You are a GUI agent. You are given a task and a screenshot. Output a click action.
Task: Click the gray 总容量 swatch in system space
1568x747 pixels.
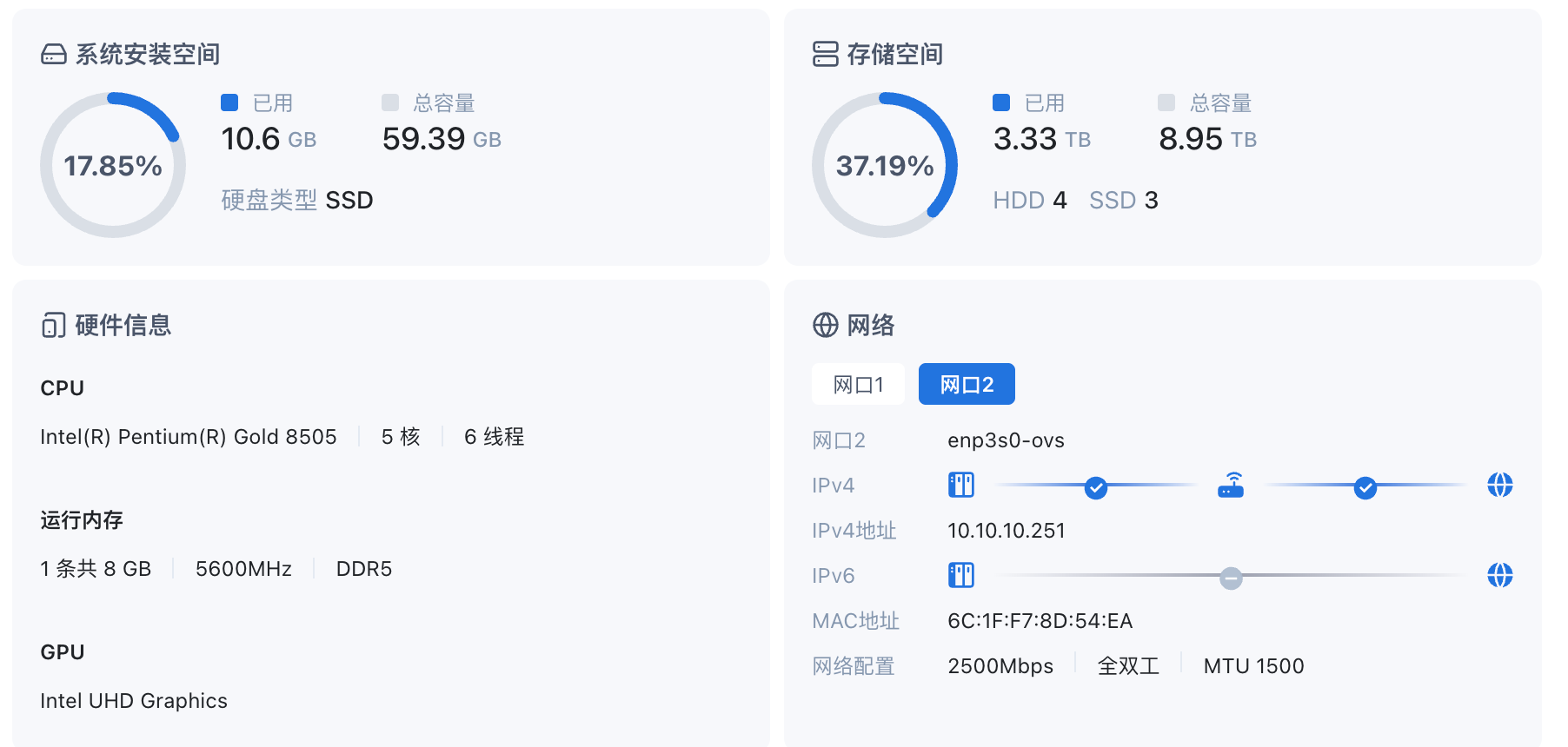click(390, 102)
